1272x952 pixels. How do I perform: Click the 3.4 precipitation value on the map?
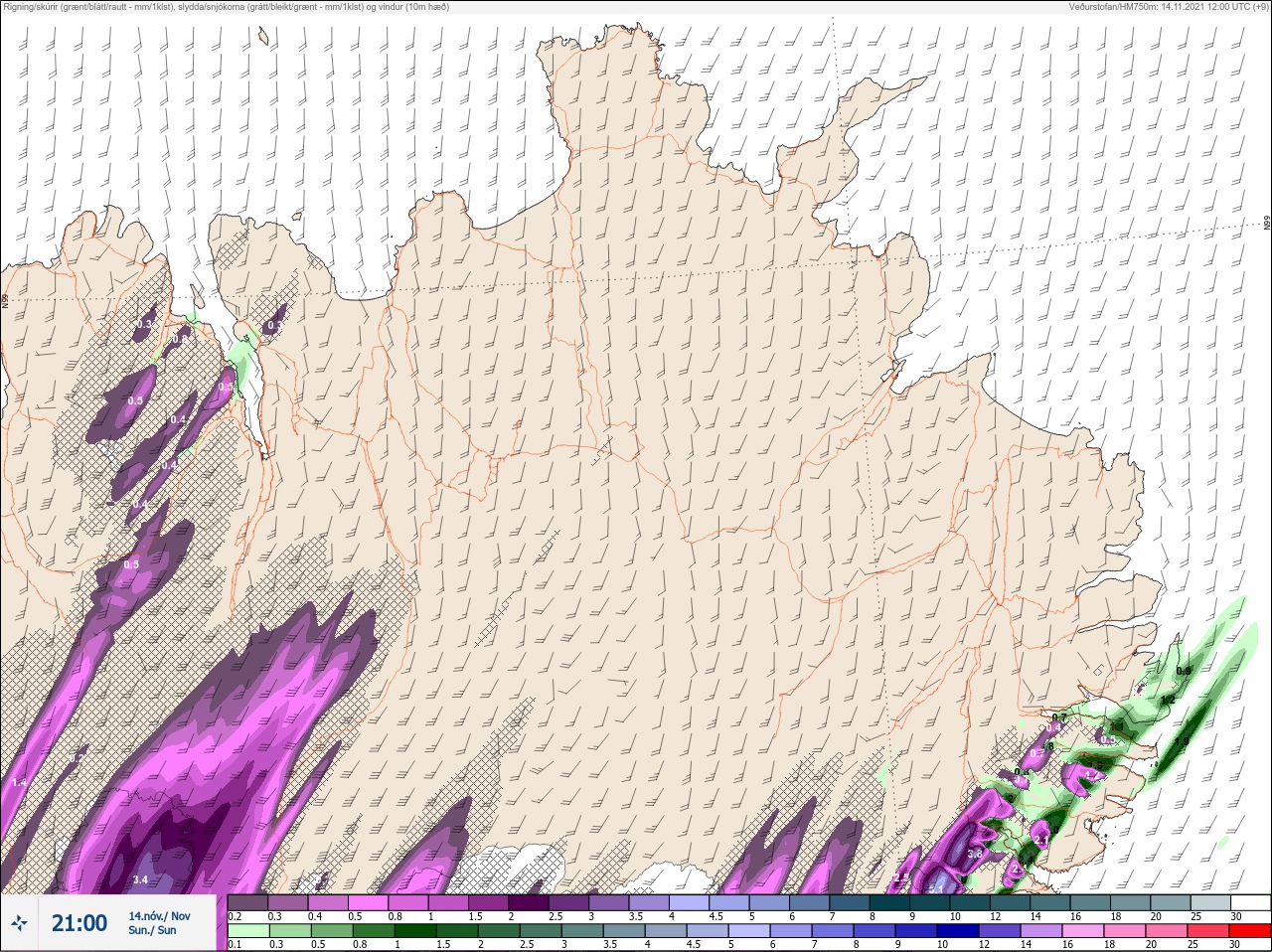pyautogui.click(x=140, y=879)
